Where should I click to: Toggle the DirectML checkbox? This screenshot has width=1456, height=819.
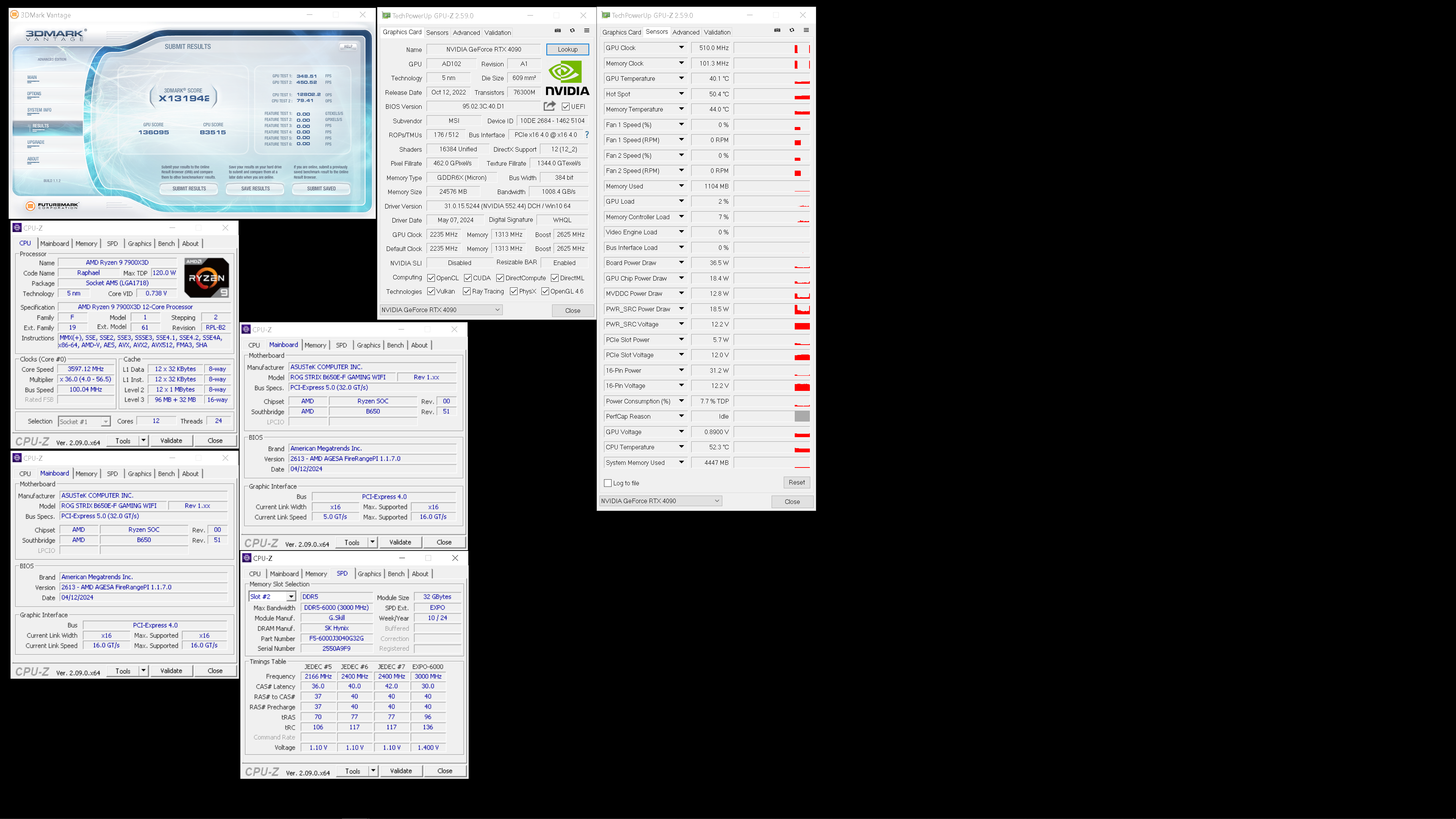555,278
